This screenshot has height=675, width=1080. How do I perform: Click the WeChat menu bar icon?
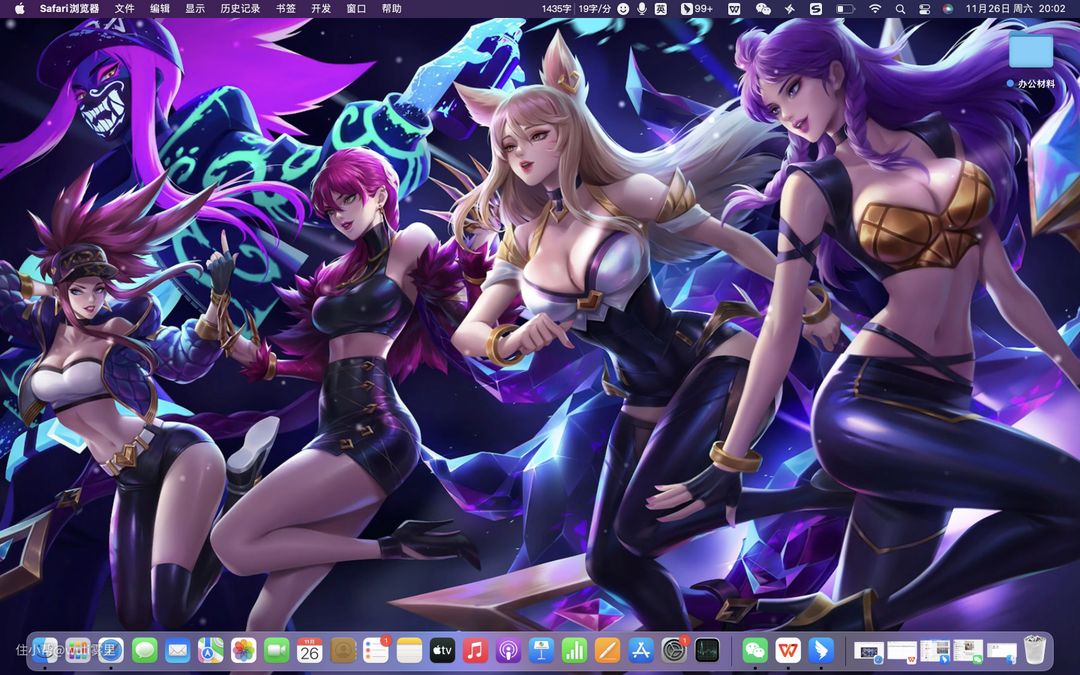click(763, 8)
